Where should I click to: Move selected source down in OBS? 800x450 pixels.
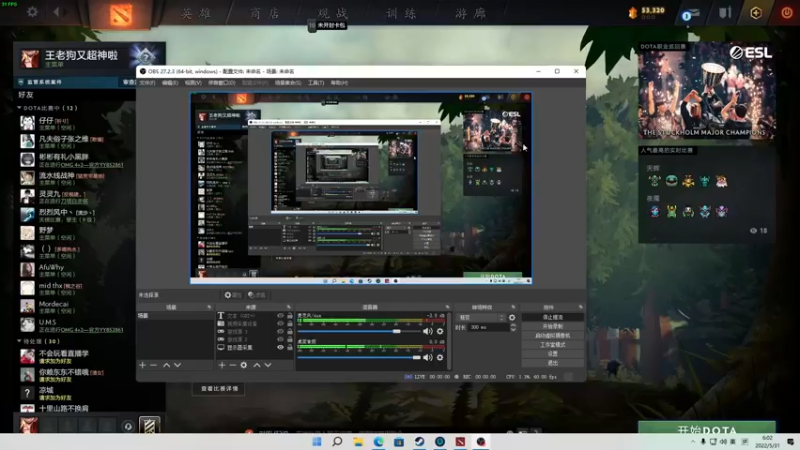click(268, 365)
